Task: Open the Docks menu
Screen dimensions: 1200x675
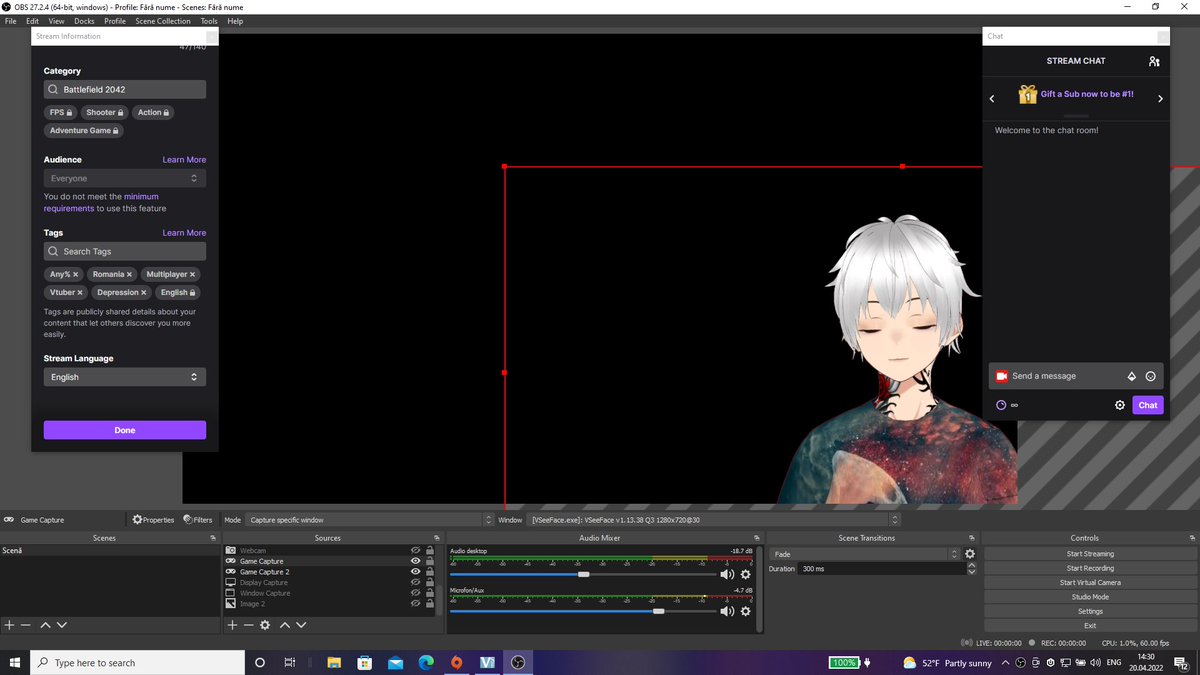Action: (x=84, y=21)
